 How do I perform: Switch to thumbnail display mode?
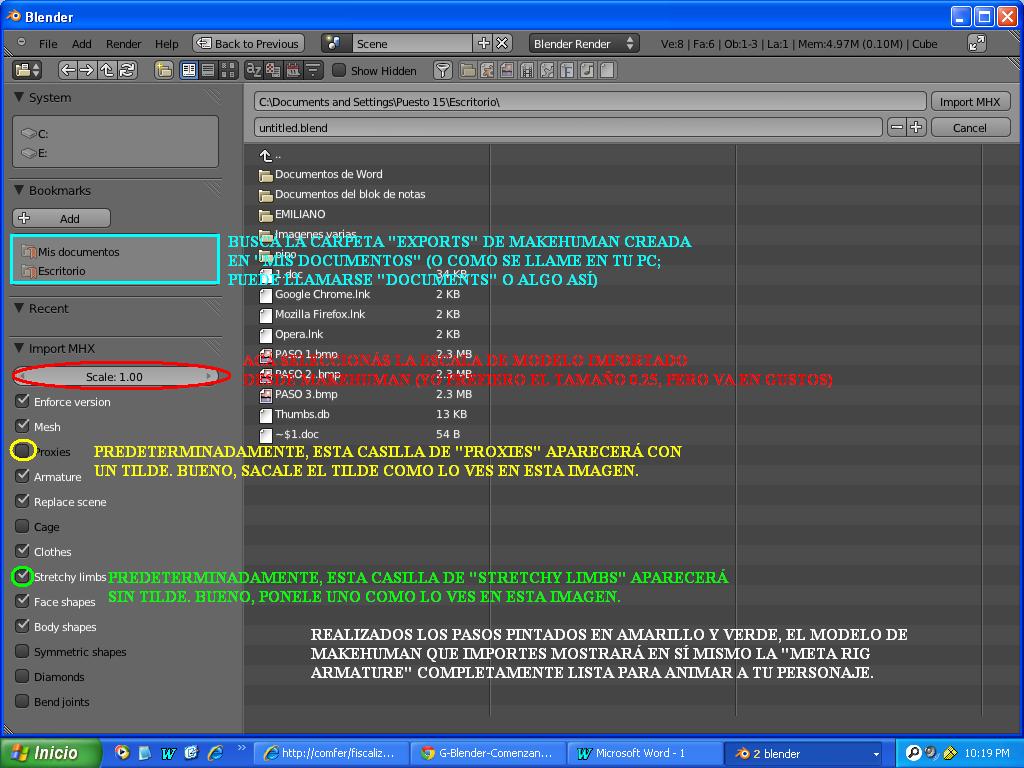coord(228,70)
